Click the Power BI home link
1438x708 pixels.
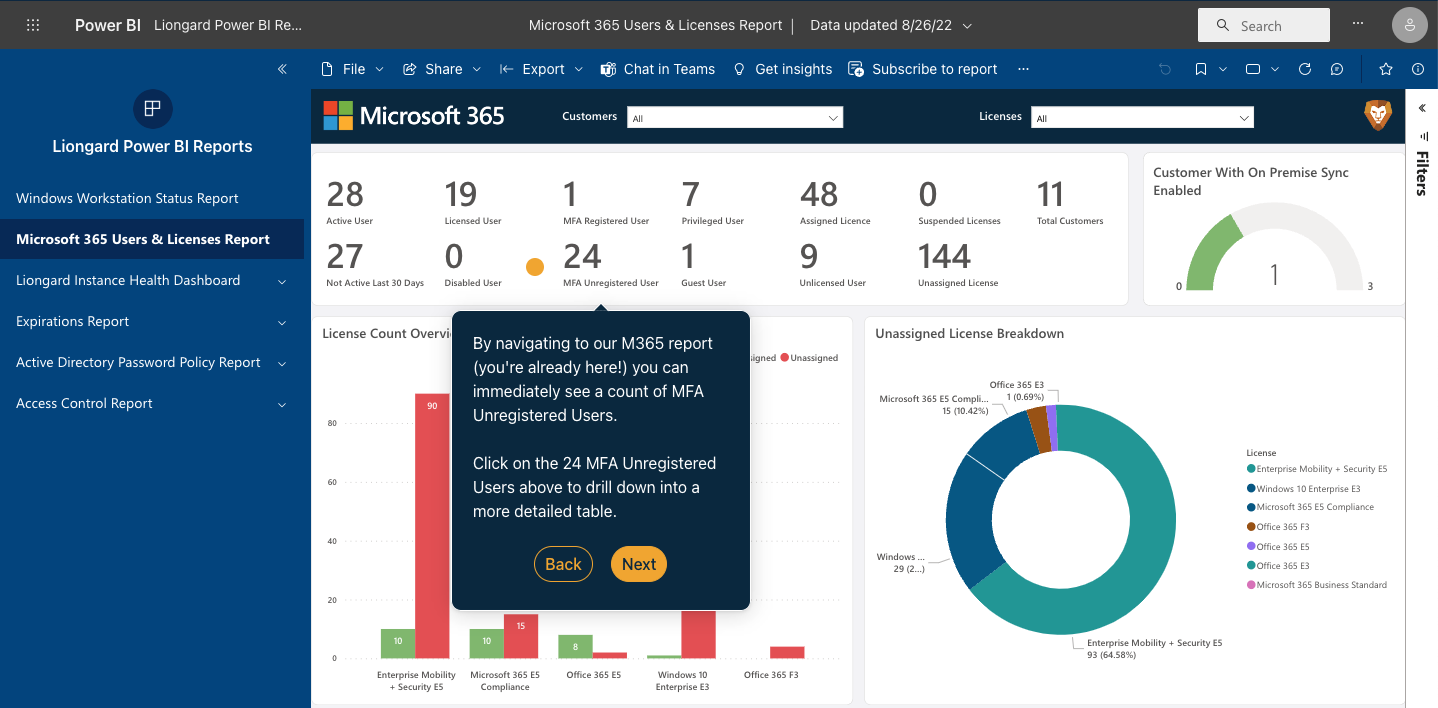click(x=108, y=25)
